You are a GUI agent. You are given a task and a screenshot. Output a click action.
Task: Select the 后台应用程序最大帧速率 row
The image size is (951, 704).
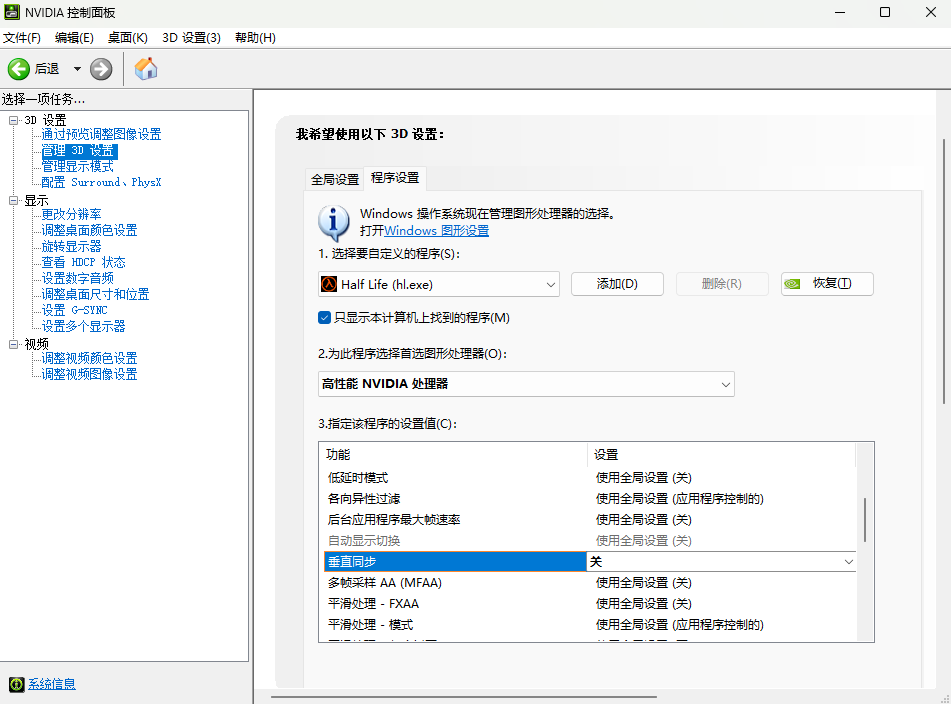[x=590, y=520]
